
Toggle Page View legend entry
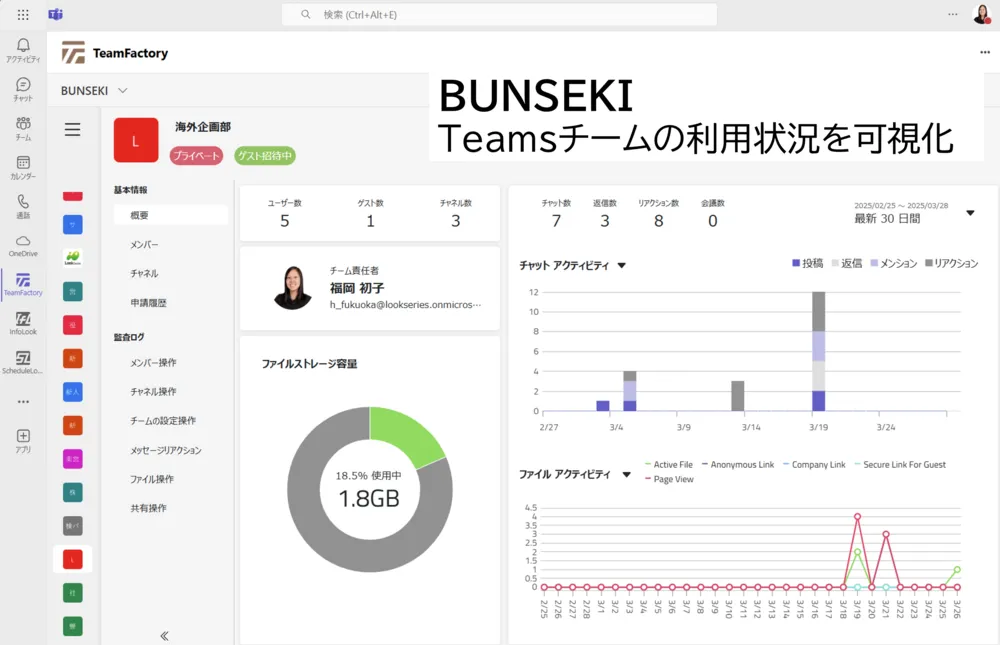[x=669, y=479]
